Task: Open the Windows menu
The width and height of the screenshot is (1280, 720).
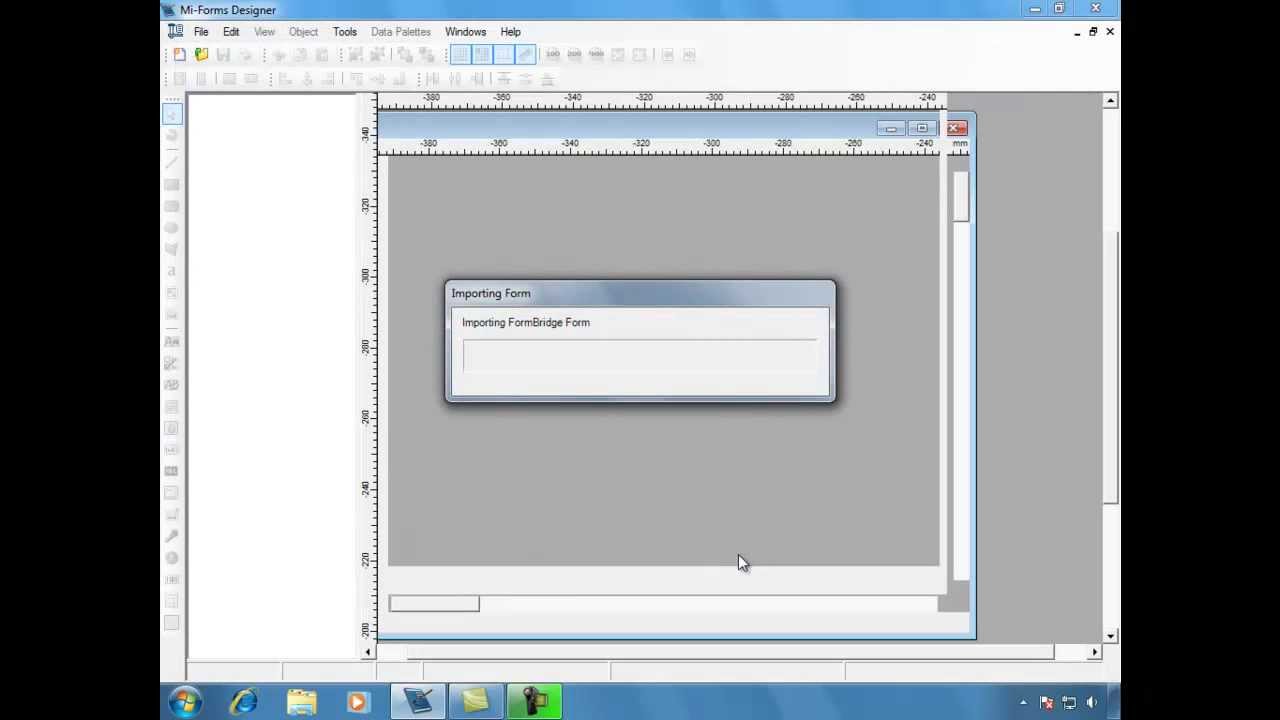Action: click(466, 32)
